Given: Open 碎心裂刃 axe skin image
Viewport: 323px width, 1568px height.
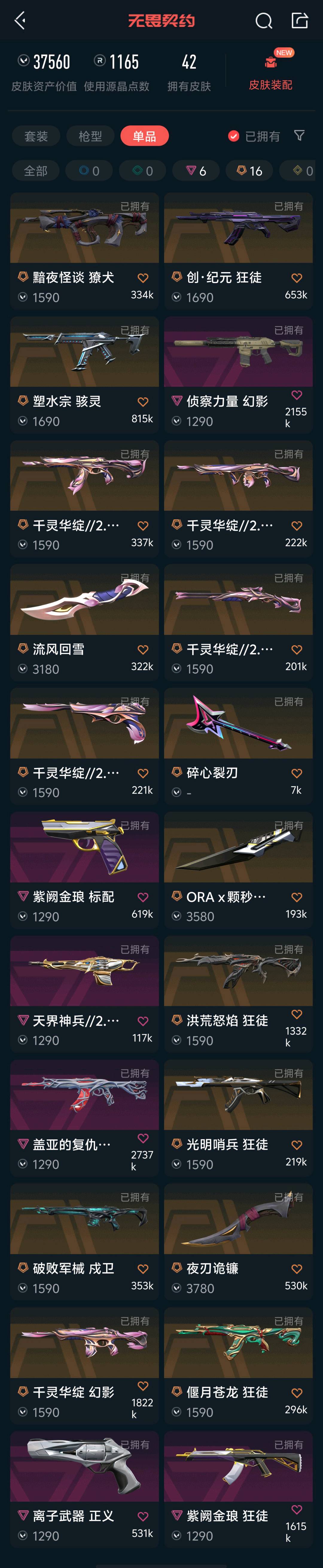Looking at the screenshot, I should pyautogui.click(x=238, y=723).
